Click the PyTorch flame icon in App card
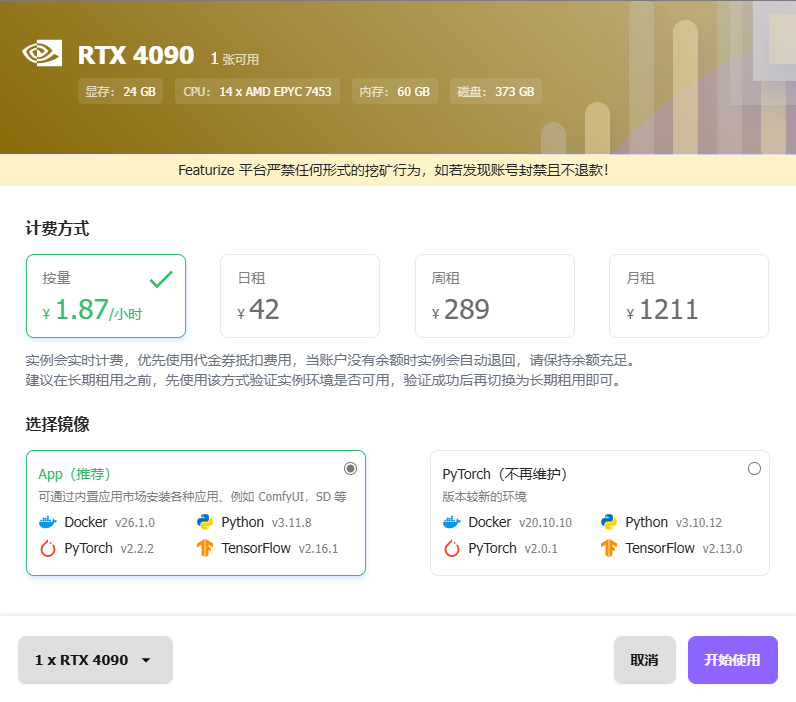The image size is (796, 702). 48,549
